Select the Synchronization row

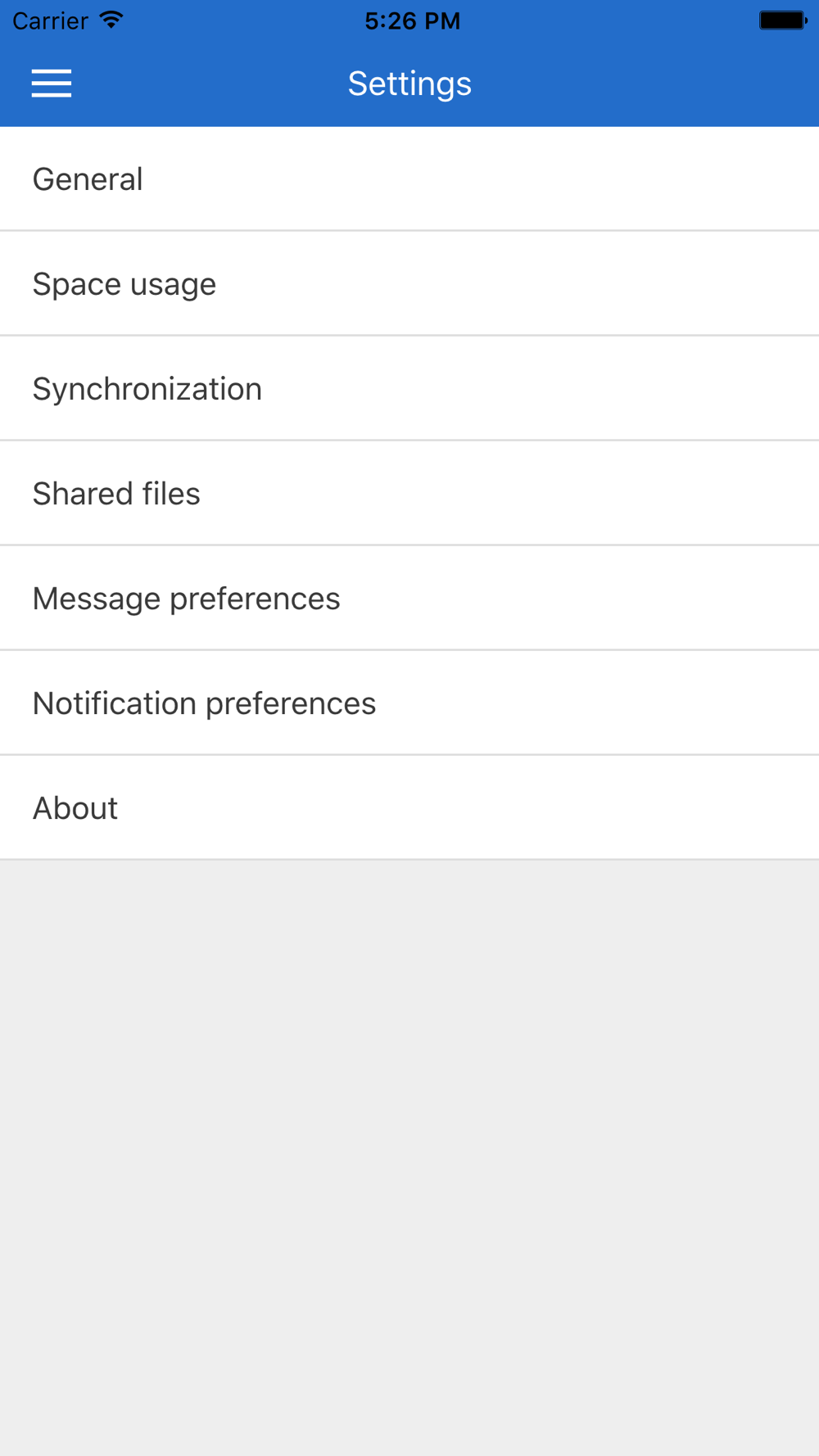(x=409, y=388)
